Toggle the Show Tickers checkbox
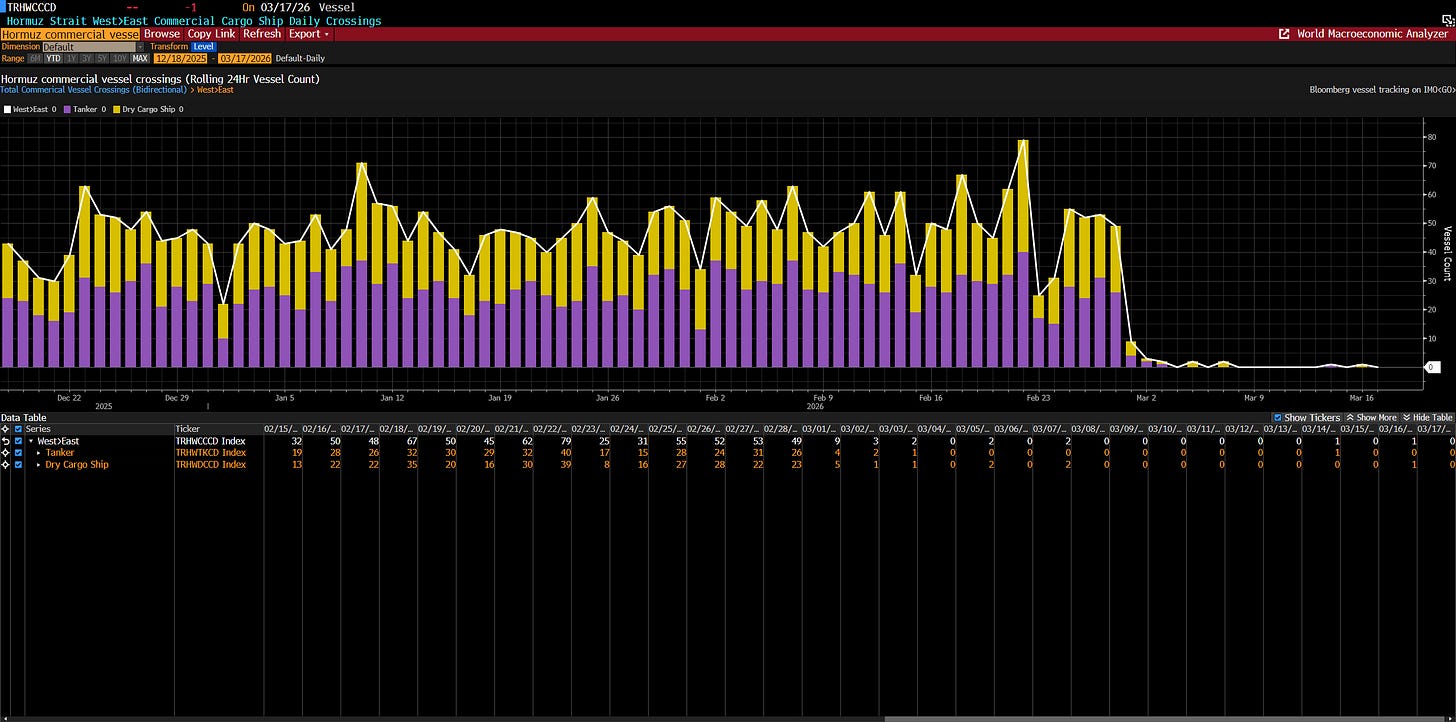Viewport: 1456px width, 722px height. tap(1278, 418)
